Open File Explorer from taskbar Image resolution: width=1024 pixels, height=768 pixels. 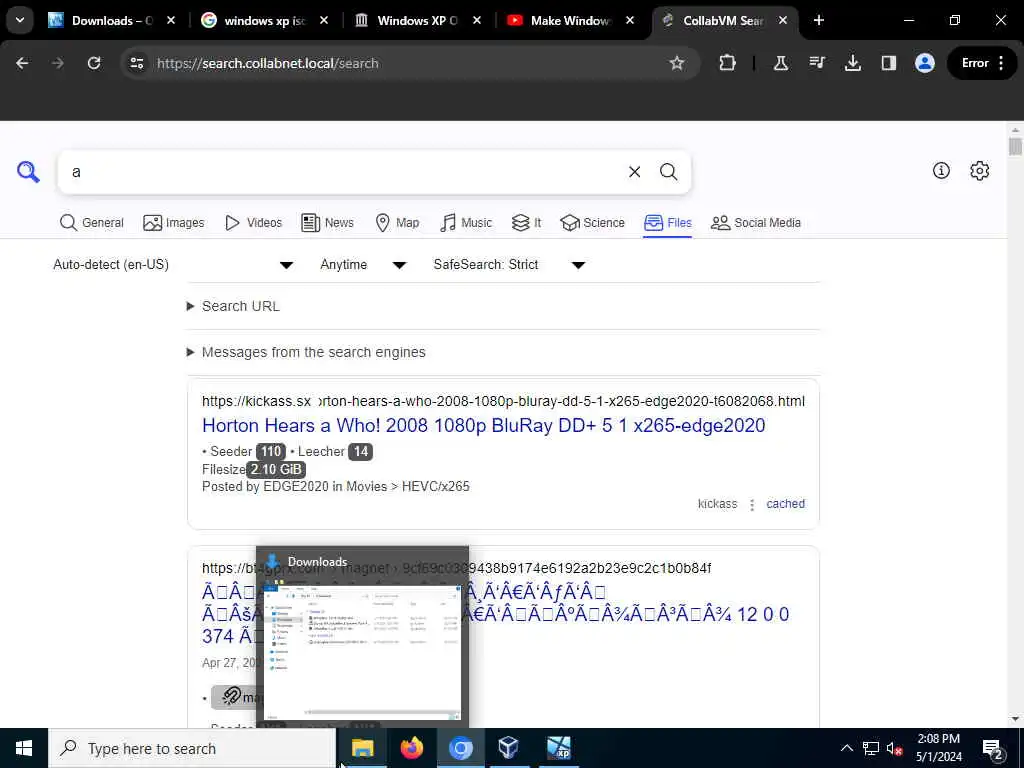point(362,748)
